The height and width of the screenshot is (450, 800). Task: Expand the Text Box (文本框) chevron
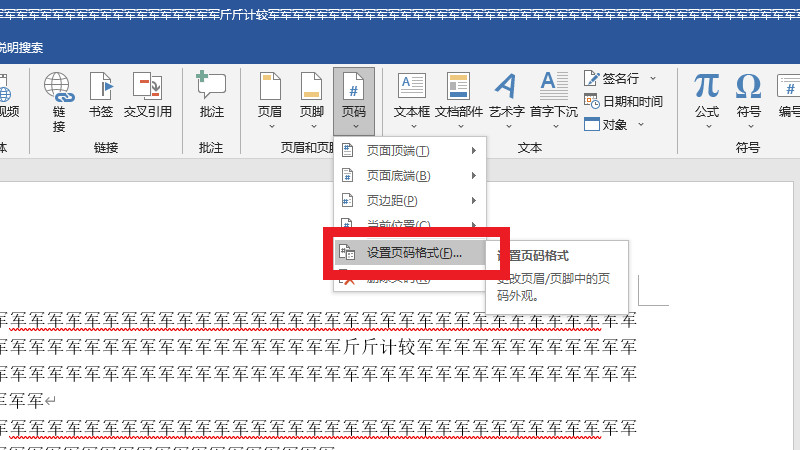(414, 126)
